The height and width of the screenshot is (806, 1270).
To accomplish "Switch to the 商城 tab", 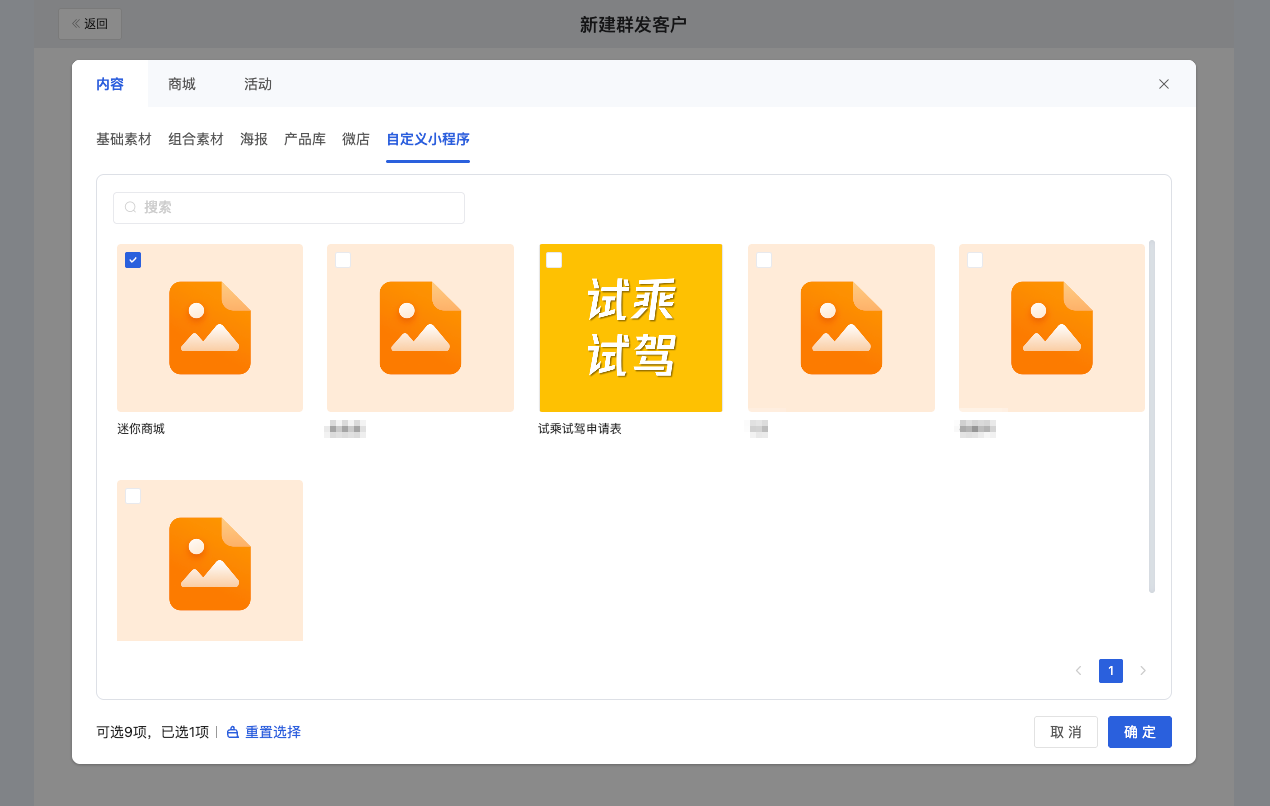I will tap(182, 84).
